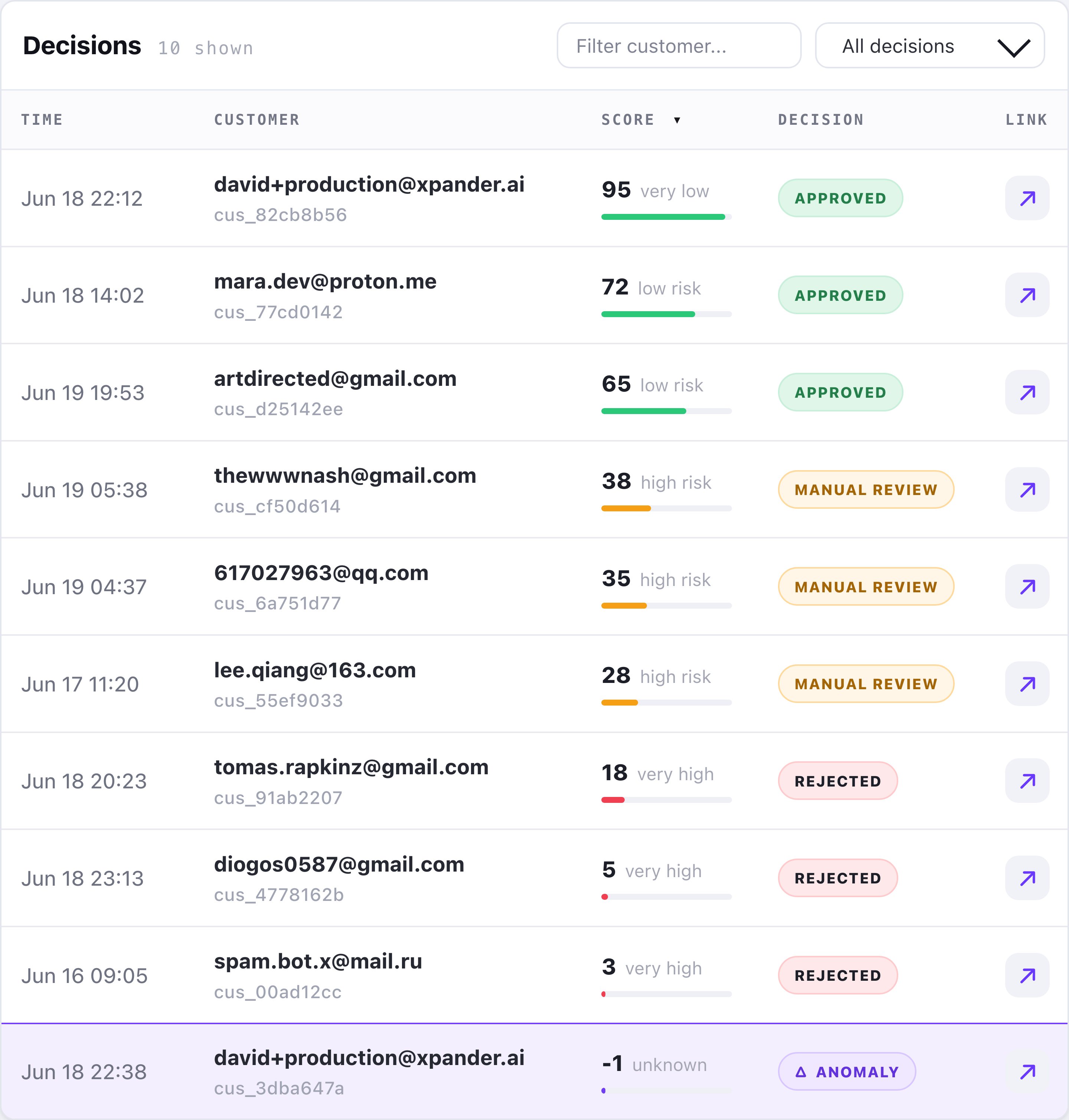Select customer ID cus_6a751d77

click(x=278, y=603)
